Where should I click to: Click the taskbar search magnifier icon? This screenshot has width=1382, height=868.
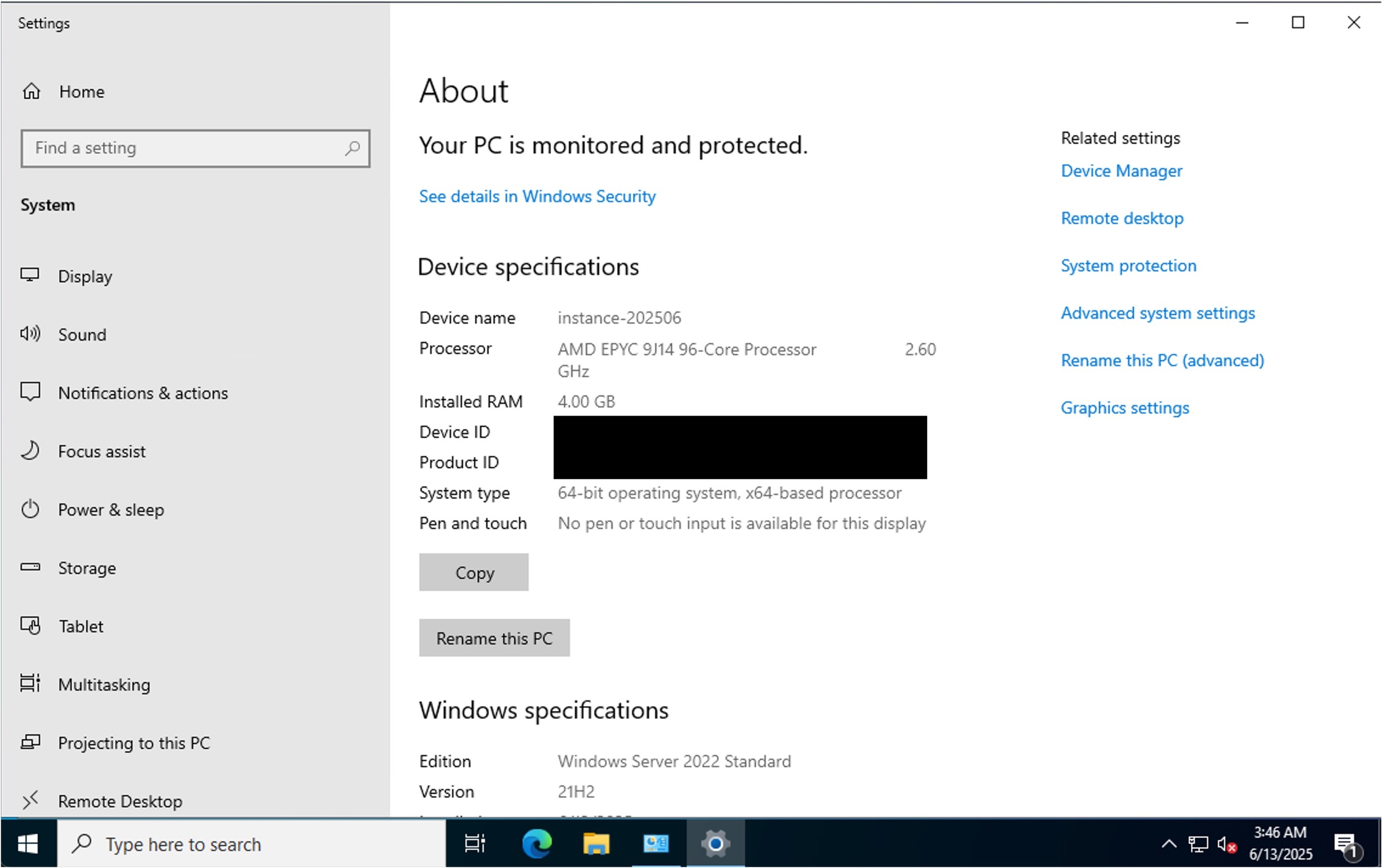82,843
